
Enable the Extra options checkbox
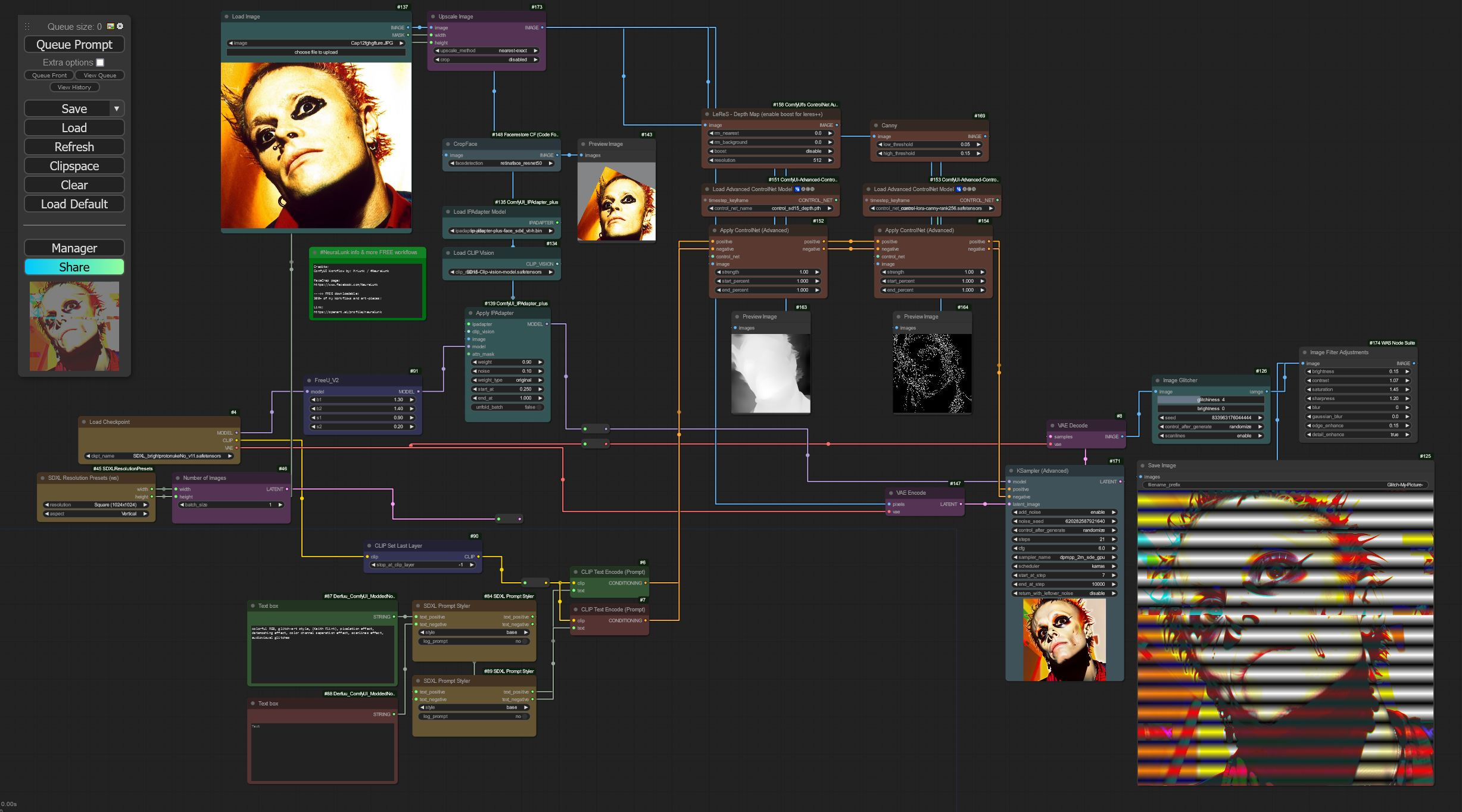pos(100,62)
